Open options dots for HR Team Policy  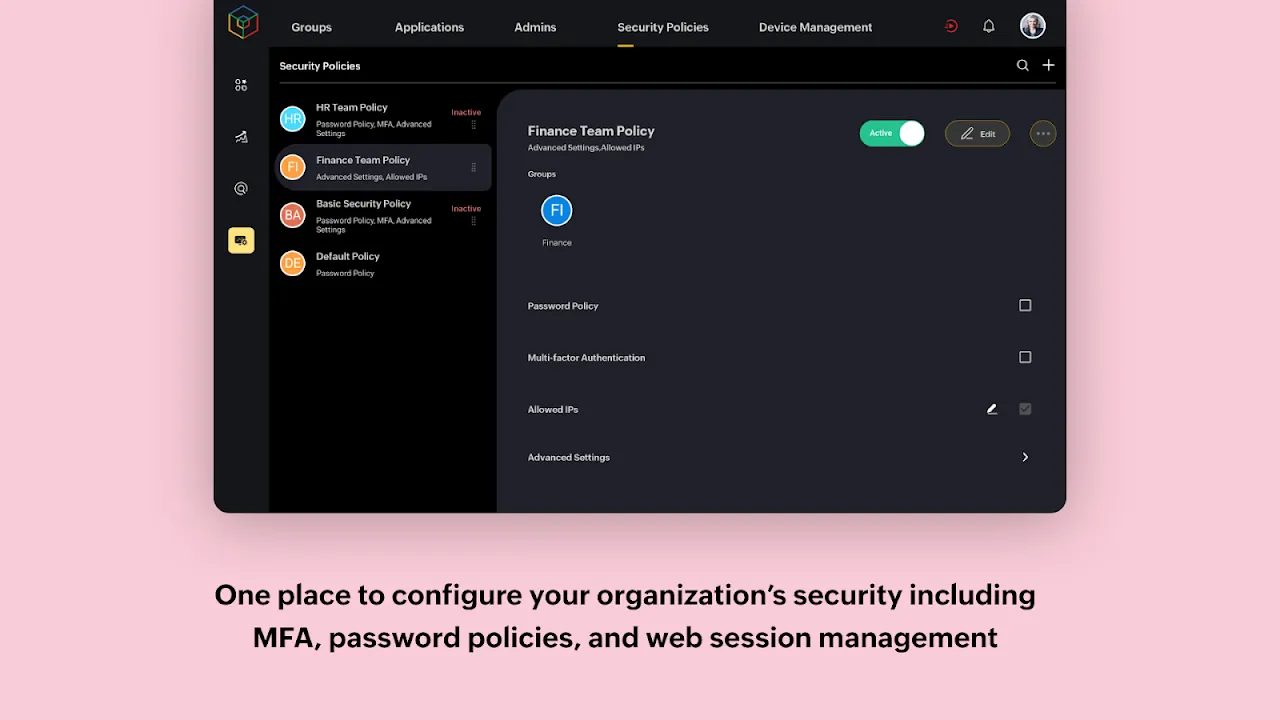tap(474, 125)
